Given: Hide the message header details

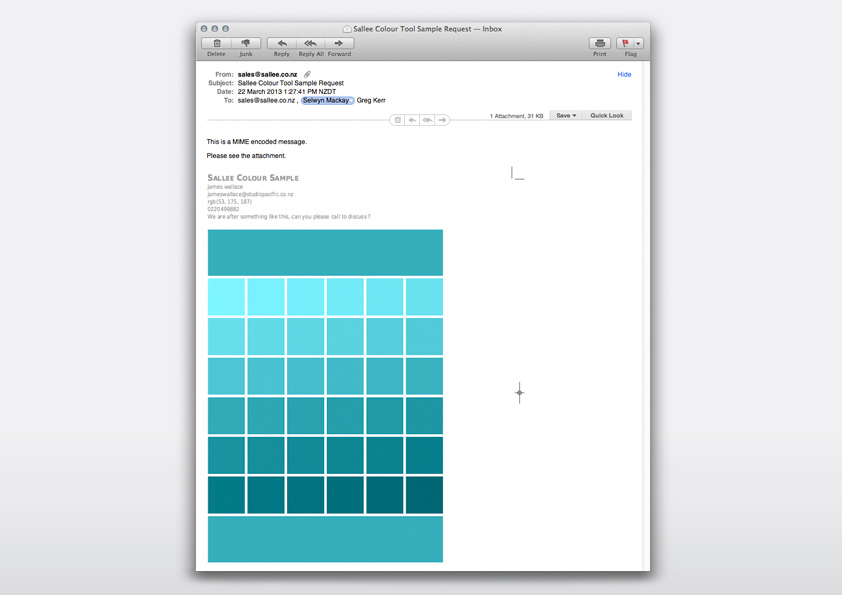Looking at the screenshot, I should click(624, 74).
